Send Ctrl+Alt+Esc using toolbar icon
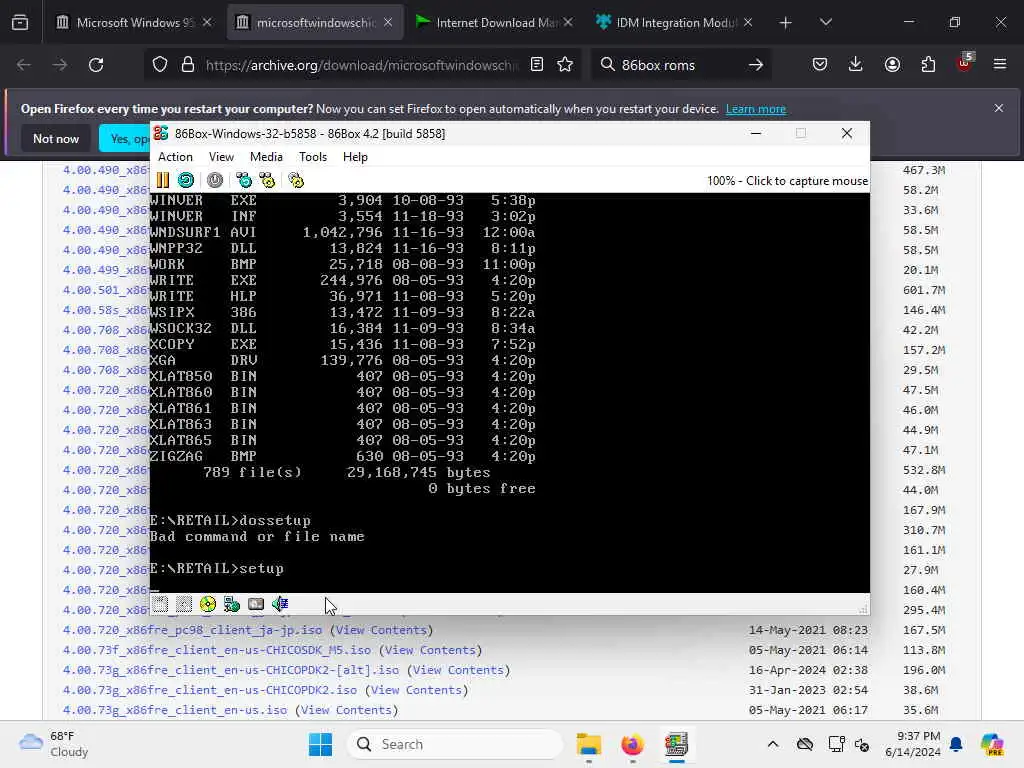Screen dimensions: 1024x768 pyautogui.click(x=267, y=180)
